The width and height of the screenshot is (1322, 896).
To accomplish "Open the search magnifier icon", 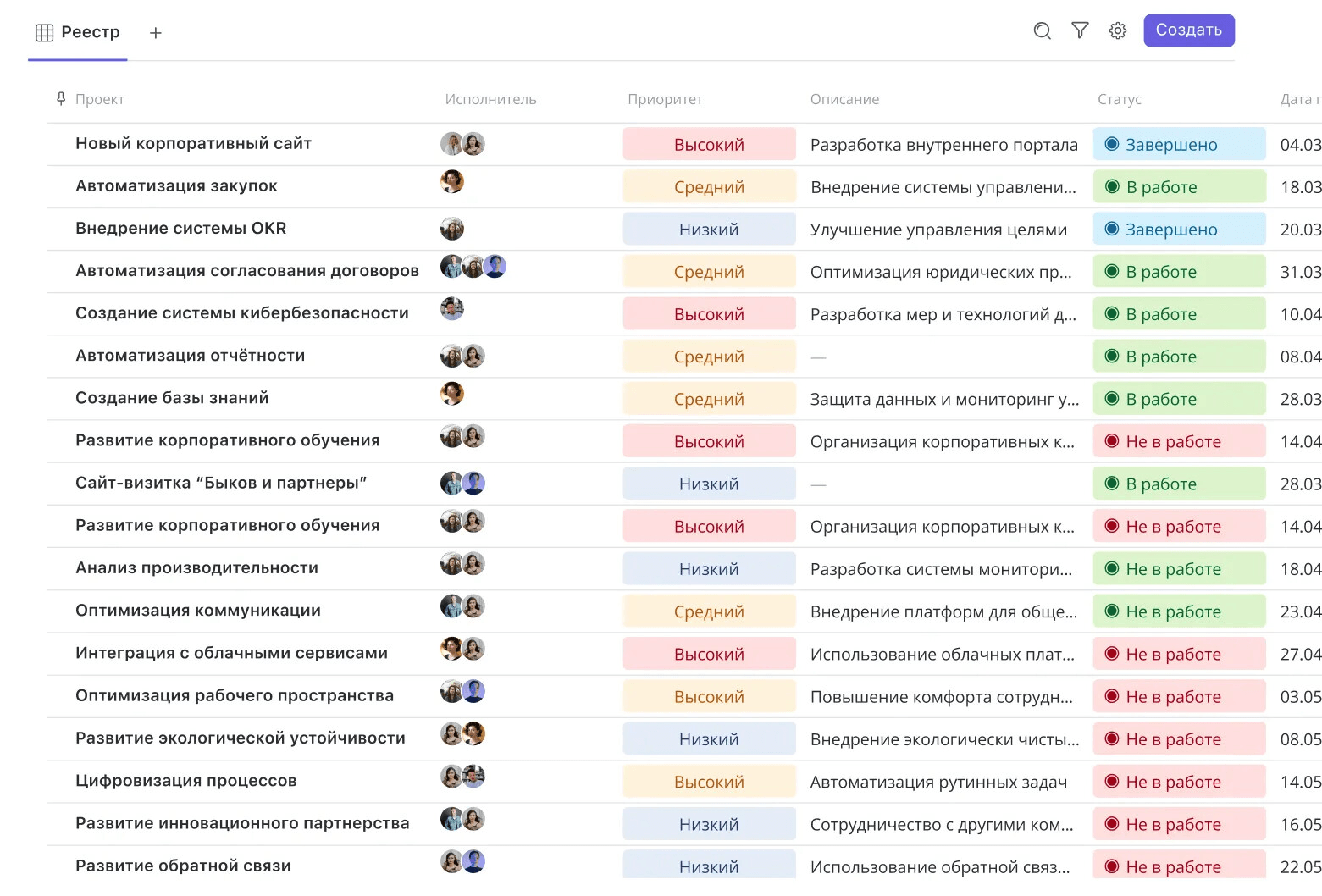I will tap(1042, 31).
